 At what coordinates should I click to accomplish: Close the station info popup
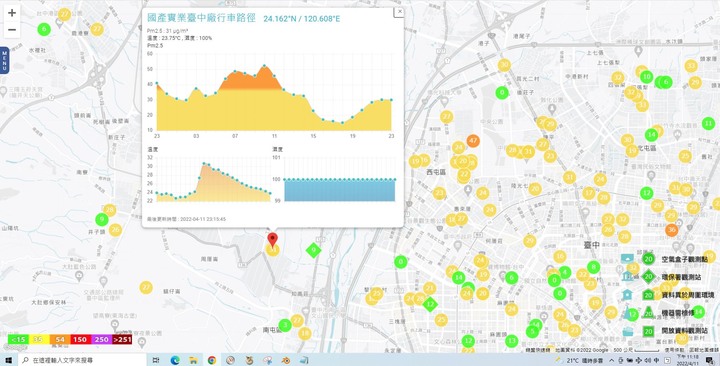(x=399, y=12)
